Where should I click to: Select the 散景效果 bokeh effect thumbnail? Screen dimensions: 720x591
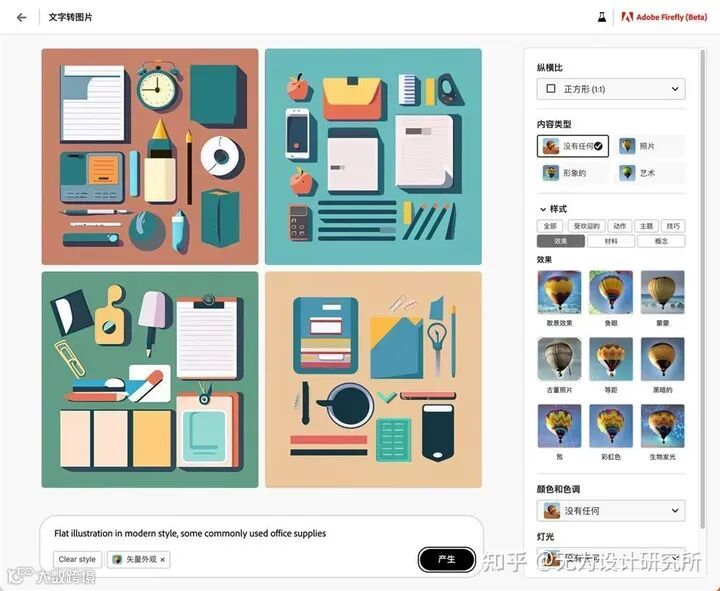click(559, 292)
